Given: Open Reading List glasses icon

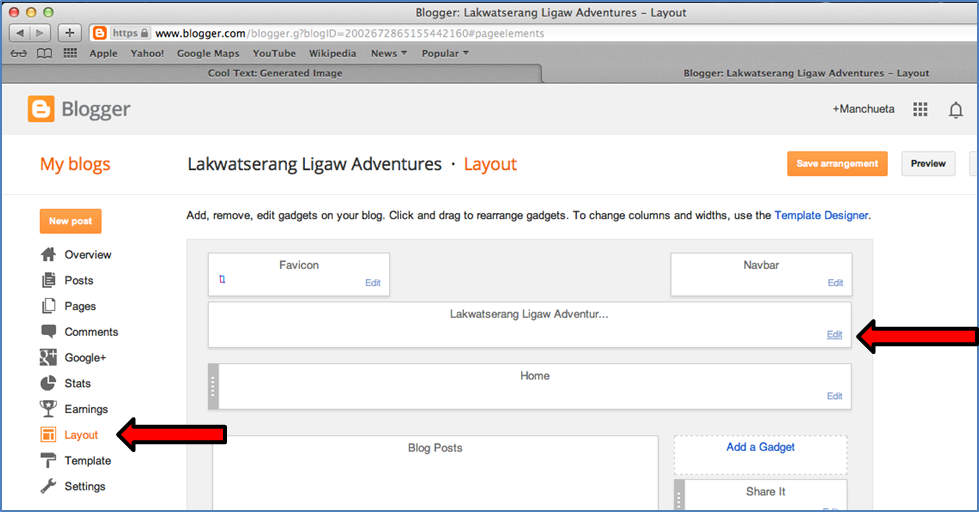Looking at the screenshot, I should tap(19, 54).
